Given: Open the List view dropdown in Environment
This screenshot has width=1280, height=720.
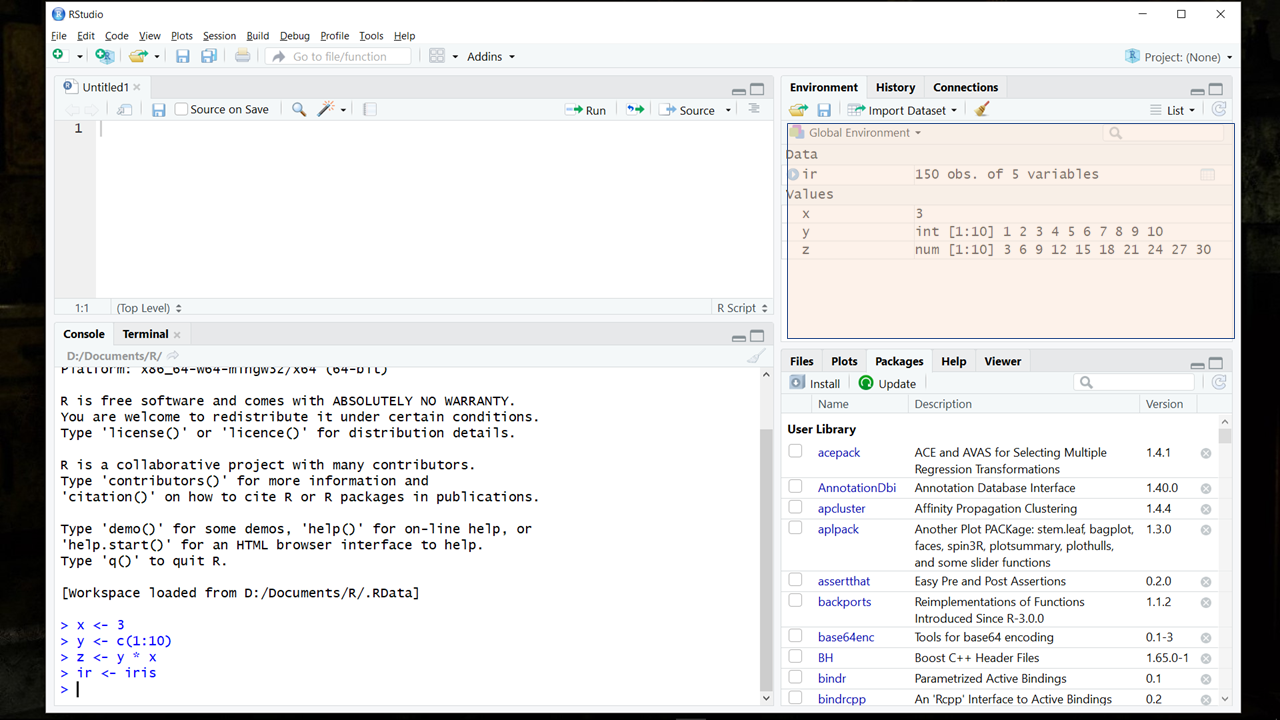Looking at the screenshot, I should [1172, 110].
